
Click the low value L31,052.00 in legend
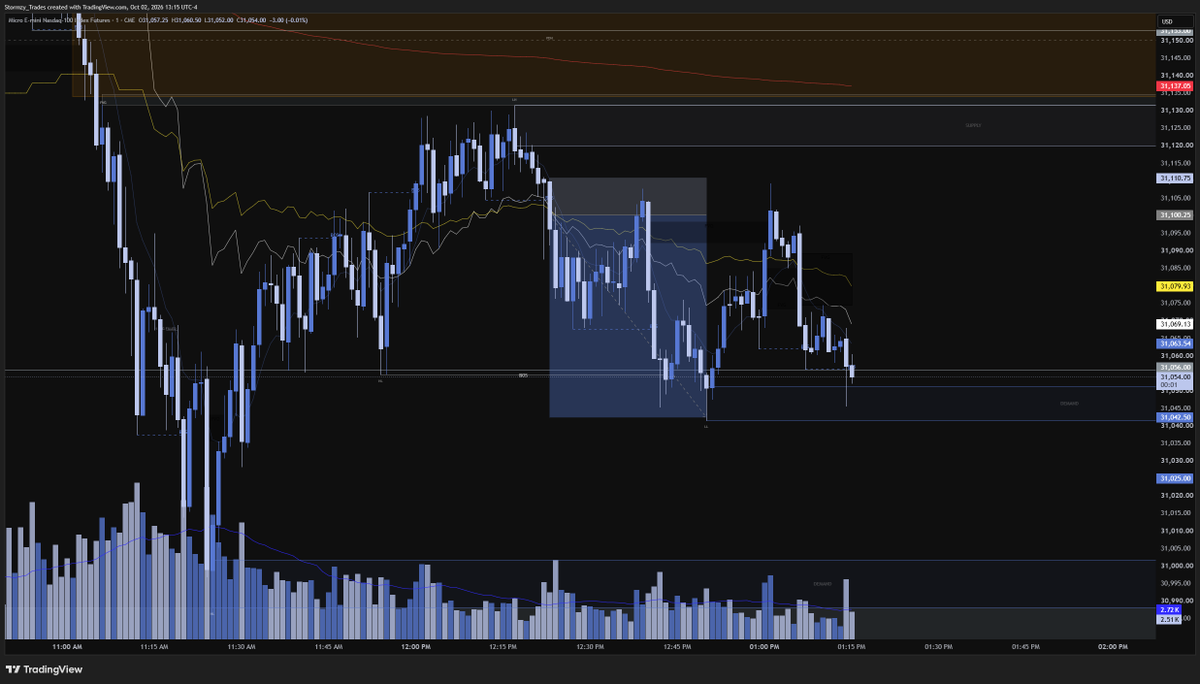[219, 20]
